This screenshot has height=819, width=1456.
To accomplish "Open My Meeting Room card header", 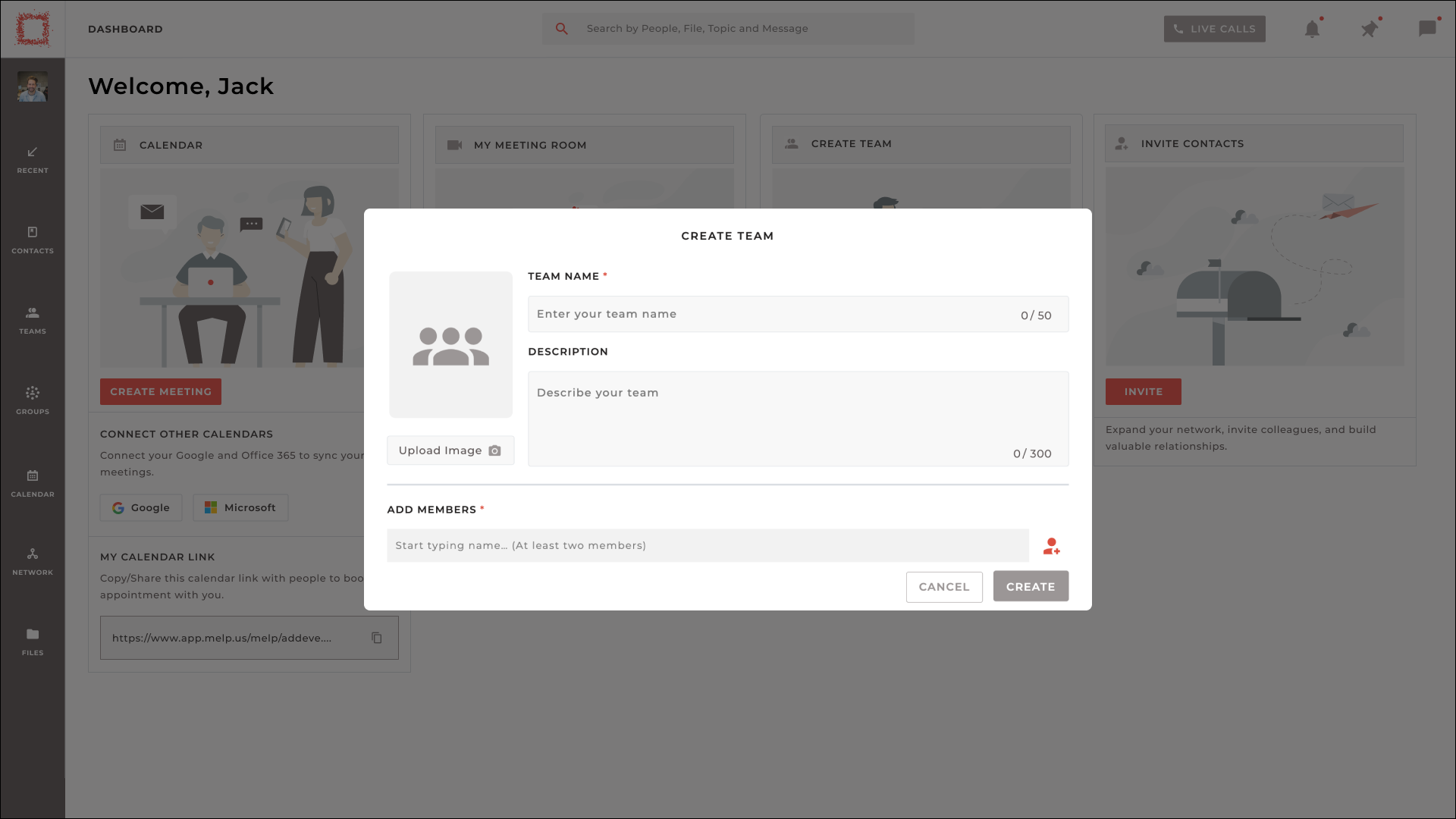I will (584, 145).
